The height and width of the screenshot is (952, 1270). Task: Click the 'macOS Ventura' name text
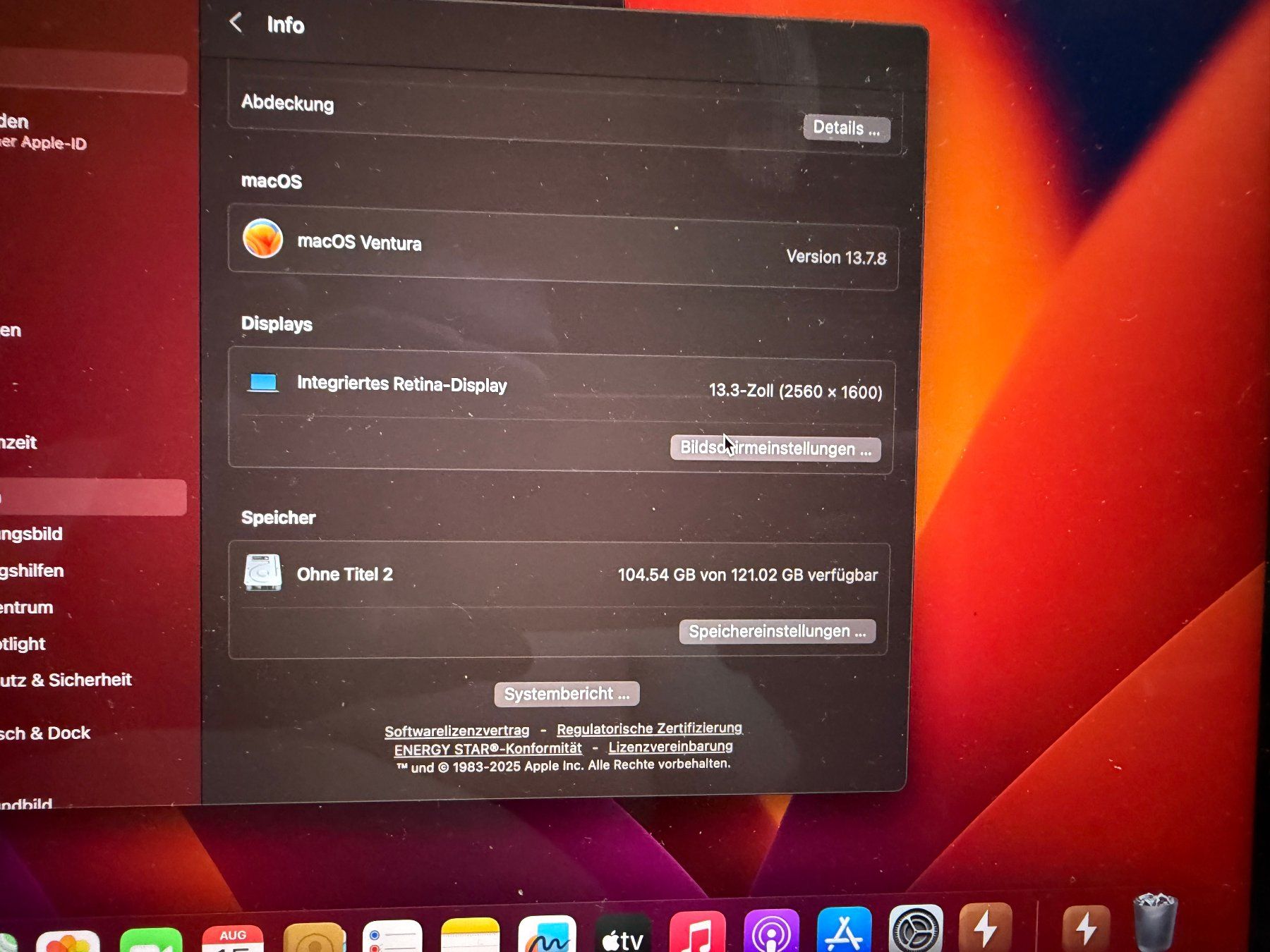(x=359, y=243)
